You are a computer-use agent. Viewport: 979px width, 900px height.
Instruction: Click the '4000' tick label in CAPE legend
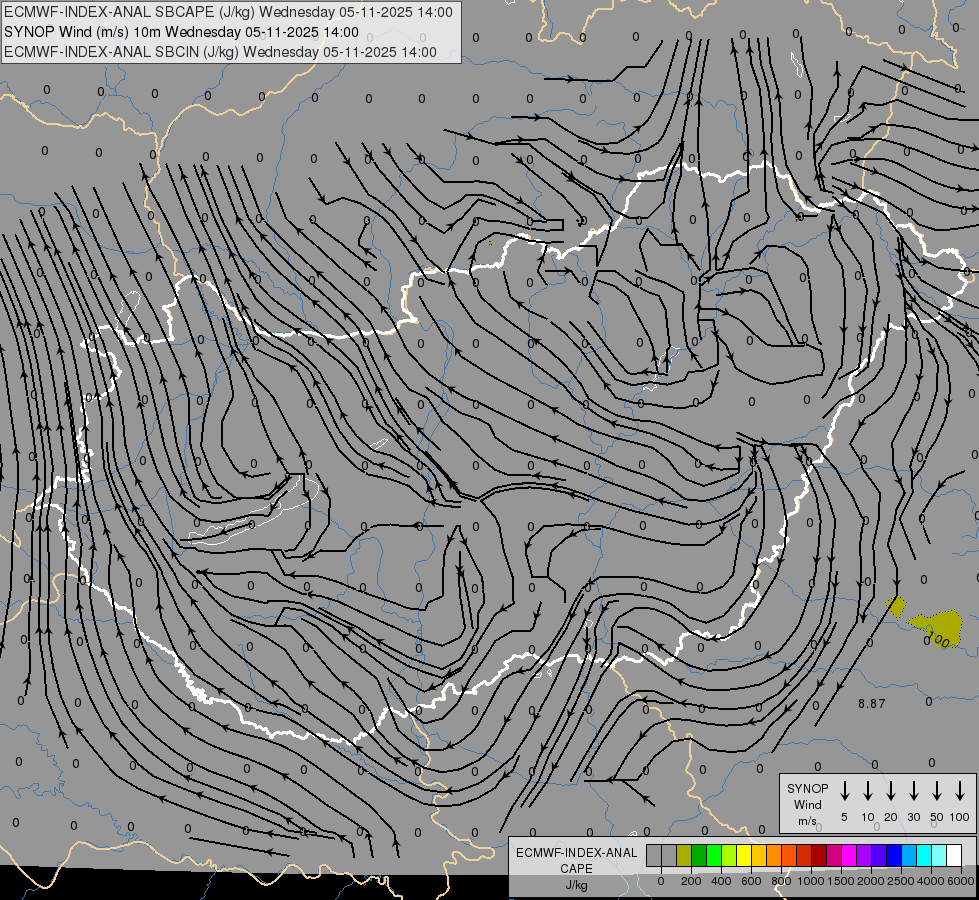931,881
